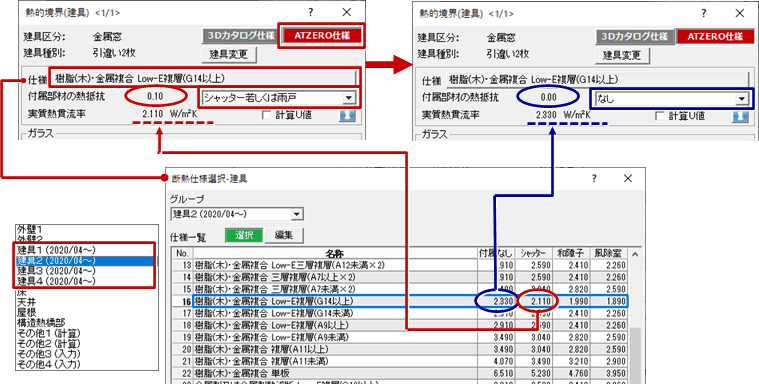Click the ? help icon in right 熱的境界 dialog
Image resolution: width=759 pixels, height=384 pixels.
click(704, 13)
